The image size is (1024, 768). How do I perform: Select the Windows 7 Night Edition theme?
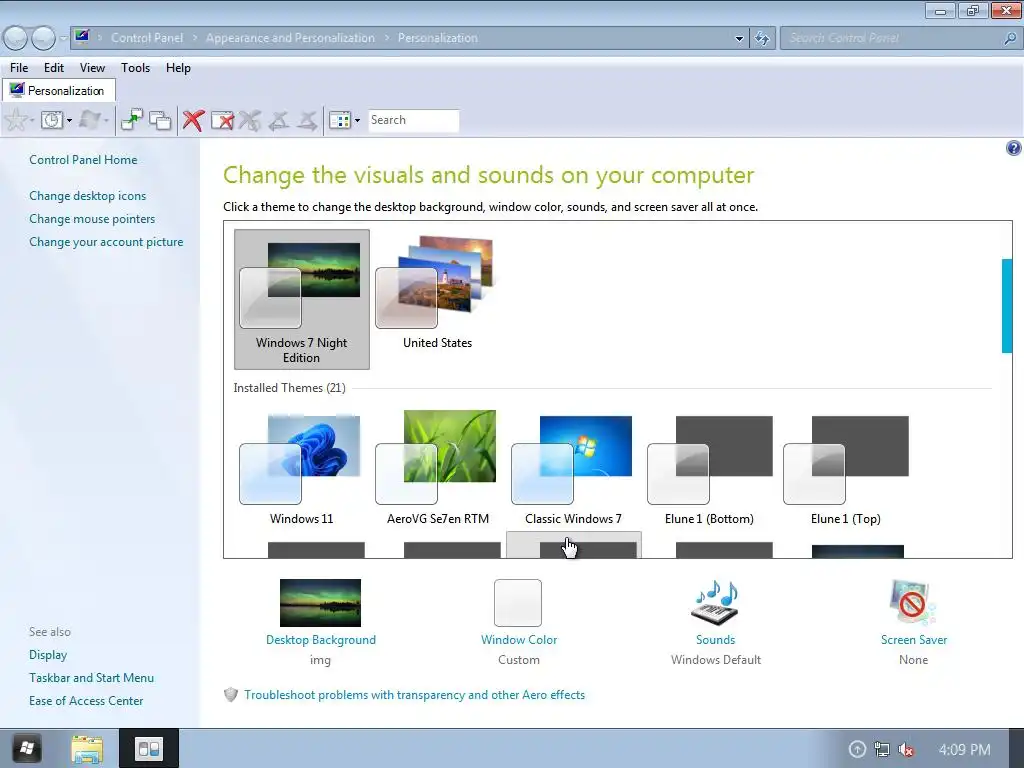pyautogui.click(x=302, y=299)
